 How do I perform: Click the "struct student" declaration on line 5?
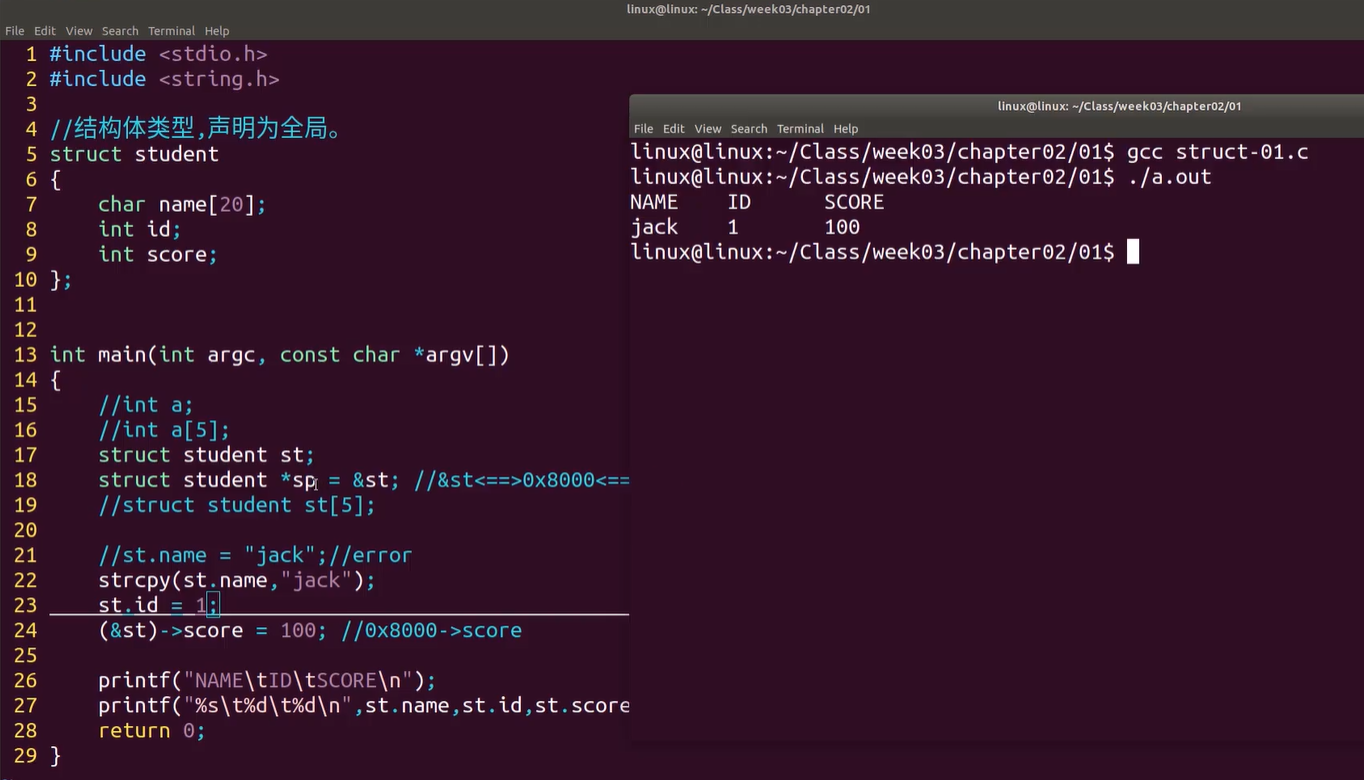pyautogui.click(x=134, y=154)
